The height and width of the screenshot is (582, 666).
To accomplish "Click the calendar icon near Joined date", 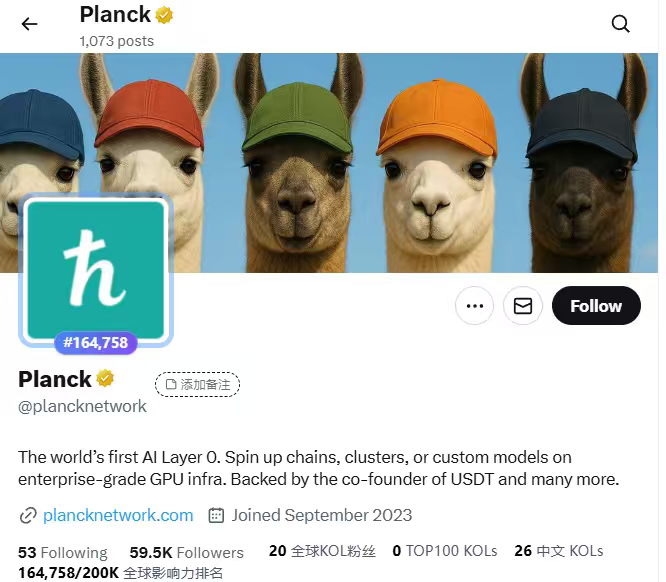I will pyautogui.click(x=216, y=515).
